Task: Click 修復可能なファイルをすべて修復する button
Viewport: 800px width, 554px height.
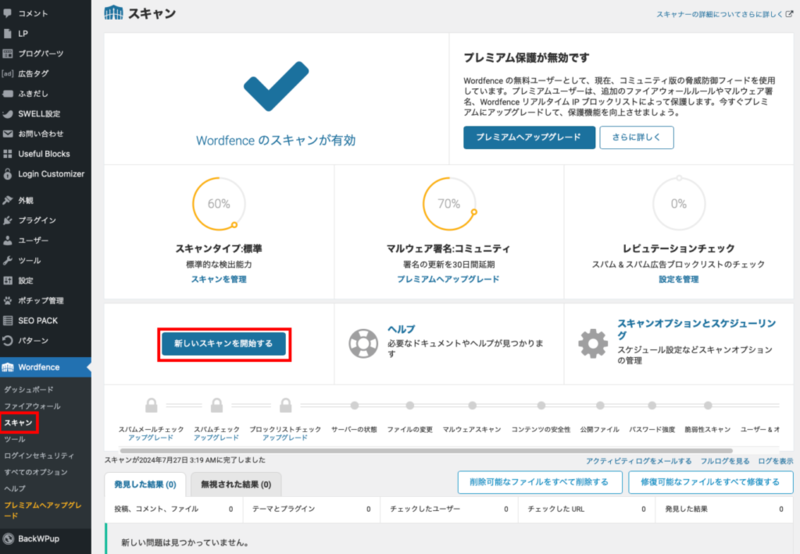Action: (x=711, y=482)
